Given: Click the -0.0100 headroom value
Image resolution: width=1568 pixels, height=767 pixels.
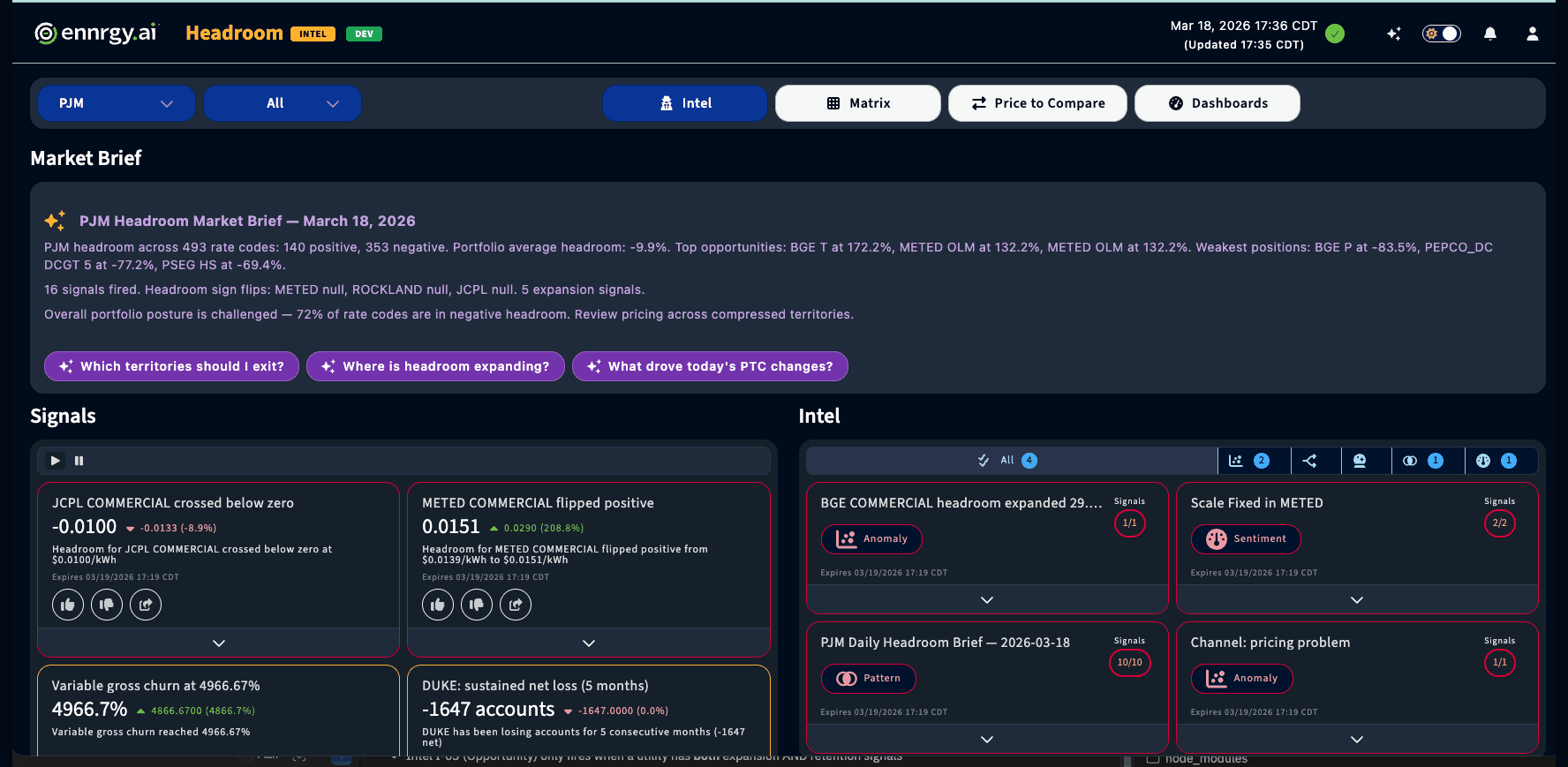Looking at the screenshot, I should 84,527.
